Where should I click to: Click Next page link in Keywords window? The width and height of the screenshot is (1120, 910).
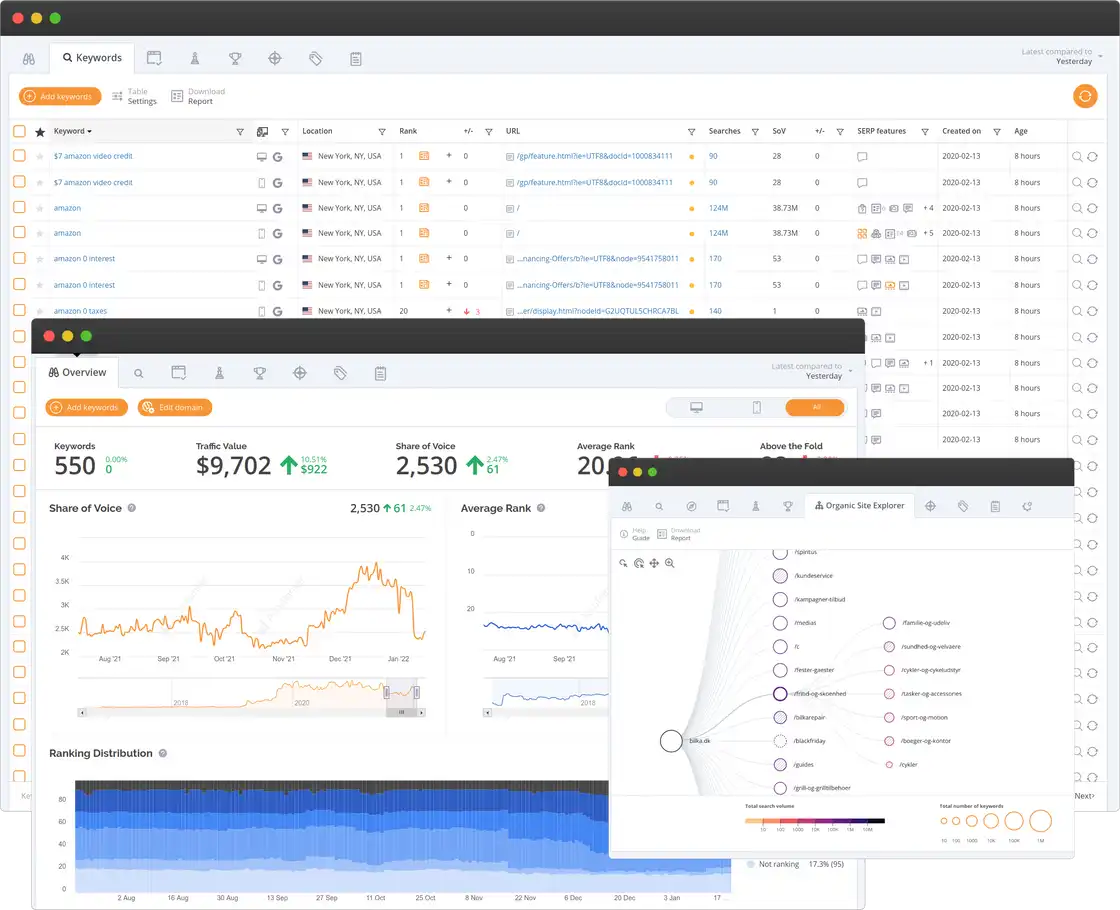[x=1084, y=796]
